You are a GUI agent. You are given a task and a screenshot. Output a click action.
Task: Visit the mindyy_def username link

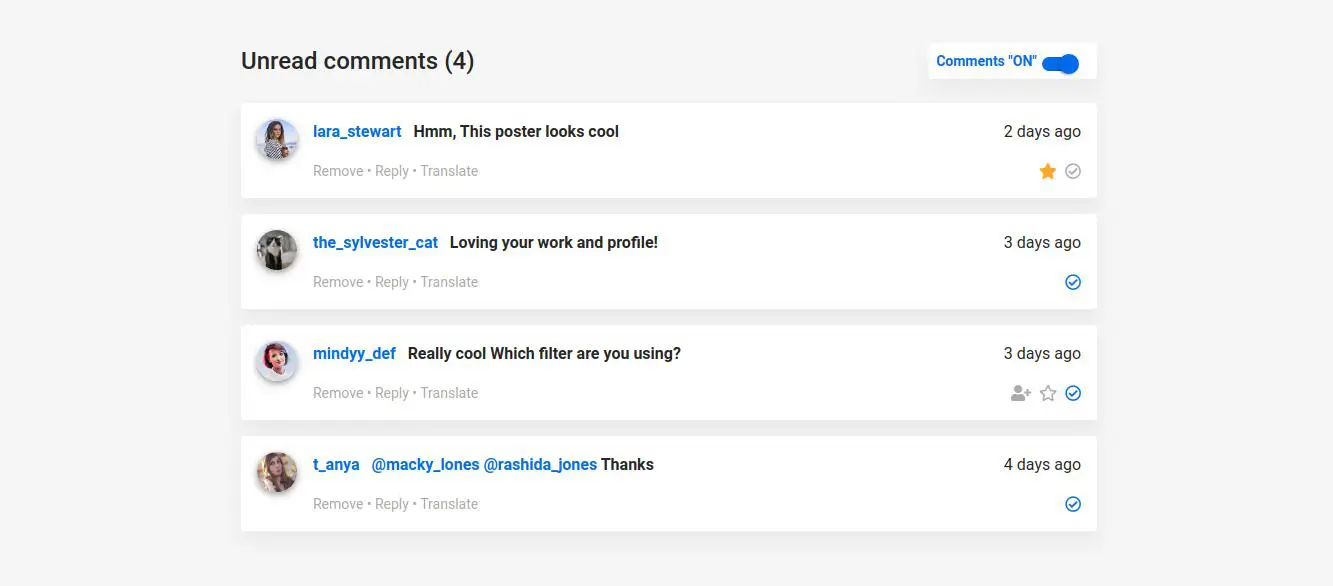point(354,354)
